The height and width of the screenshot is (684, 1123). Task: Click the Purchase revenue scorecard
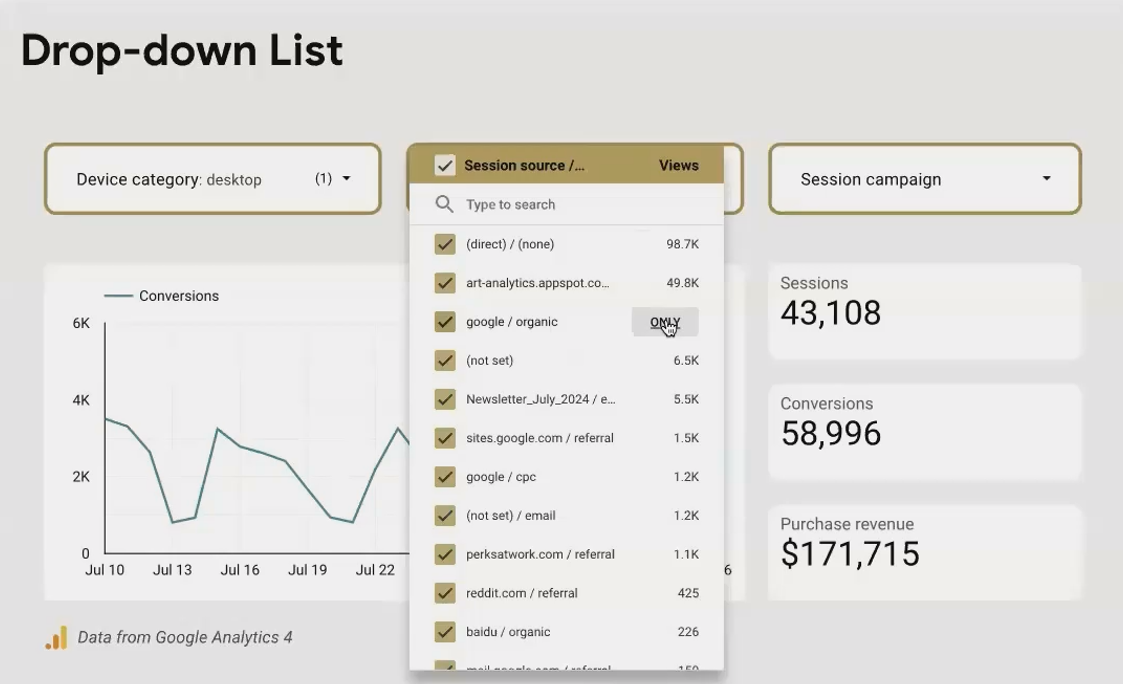click(x=925, y=553)
